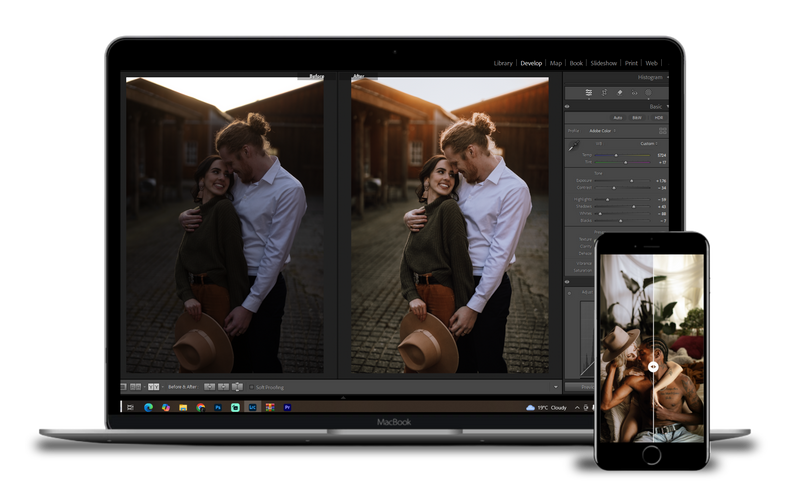Open the WB Custom preset dropdown

(x=649, y=143)
